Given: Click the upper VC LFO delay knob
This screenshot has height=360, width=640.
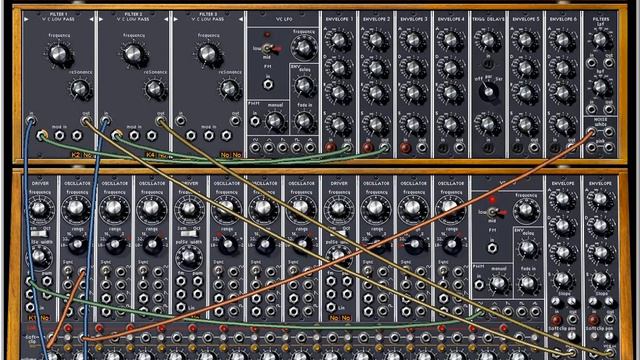Looking at the screenshot, I should point(304,85).
